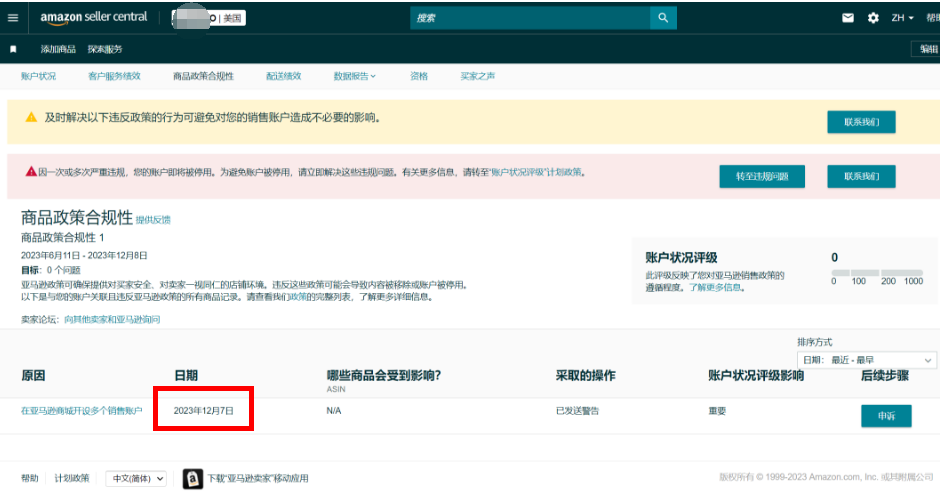Image resolution: width=940 pixels, height=491 pixels.
Task: Open the 客户服务绩效 tab
Action: pyautogui.click(x=114, y=76)
